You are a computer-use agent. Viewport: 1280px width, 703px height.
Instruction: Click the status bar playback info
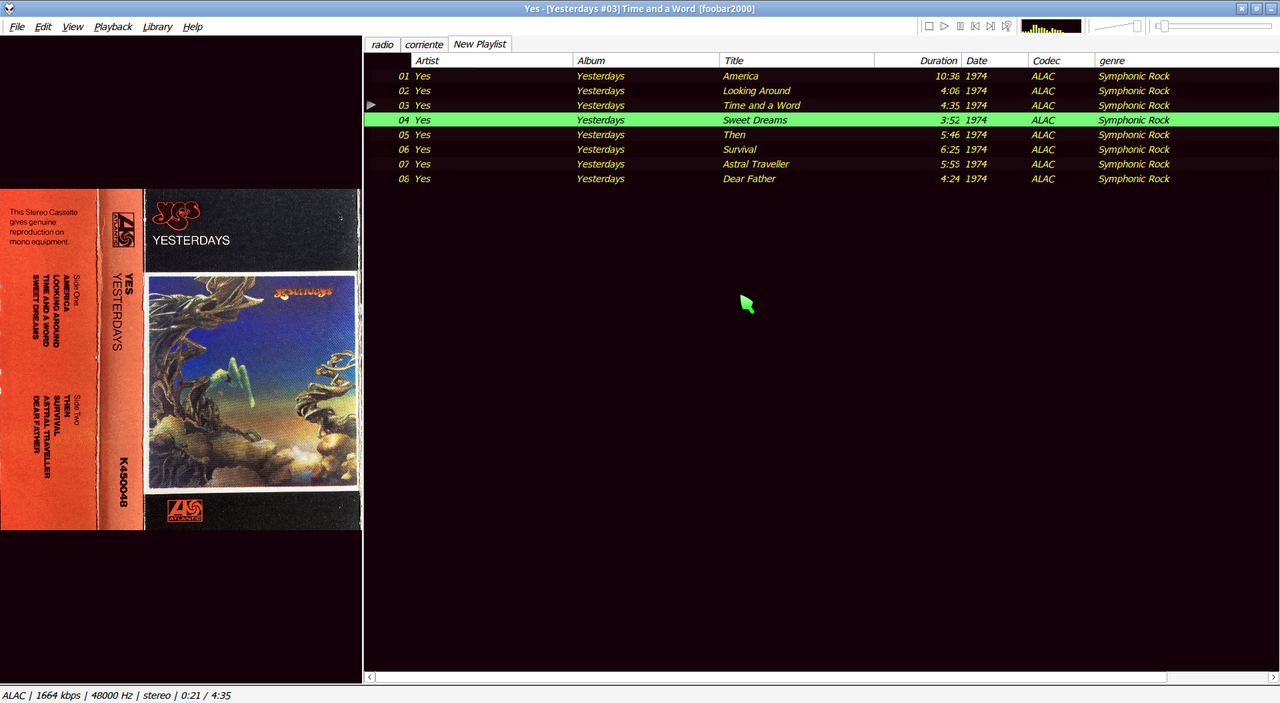[x=116, y=695]
